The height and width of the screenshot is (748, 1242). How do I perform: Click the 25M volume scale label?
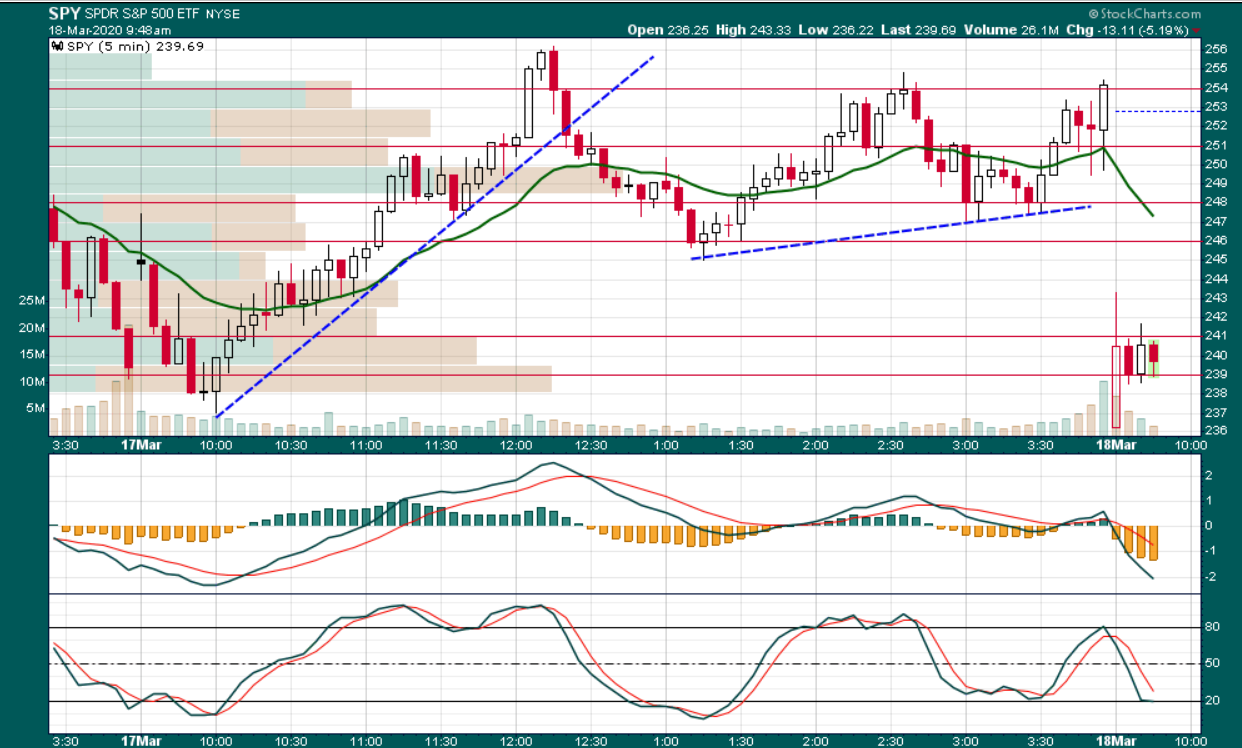(32, 301)
